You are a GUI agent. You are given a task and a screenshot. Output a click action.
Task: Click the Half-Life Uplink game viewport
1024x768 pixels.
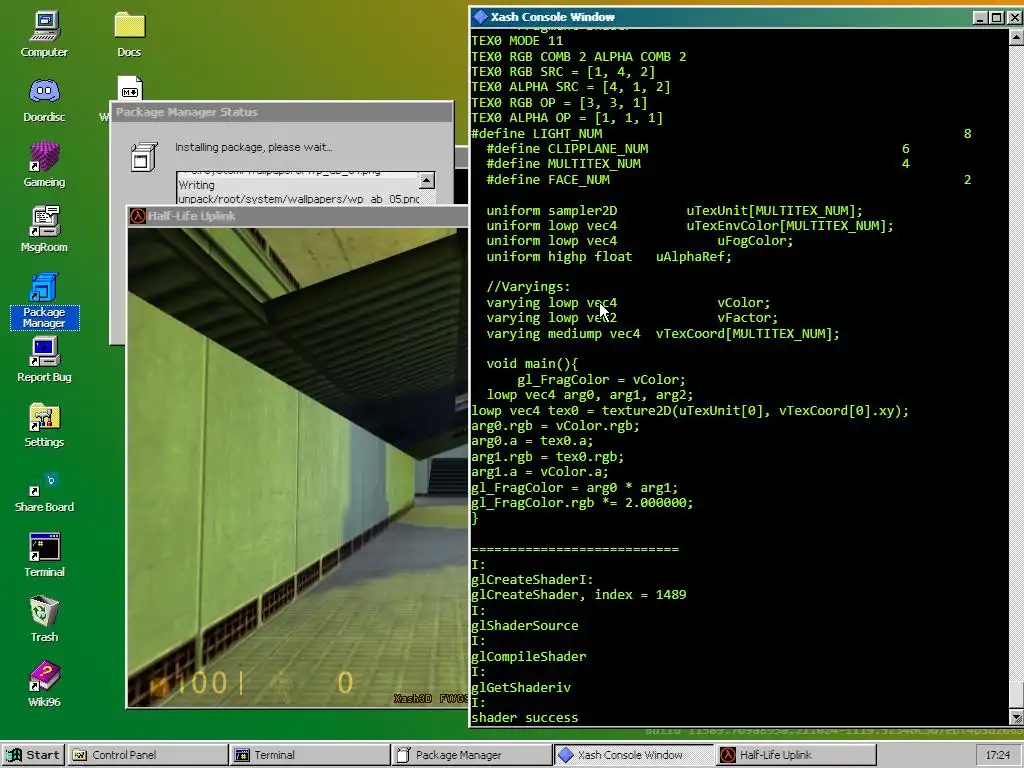point(298,467)
